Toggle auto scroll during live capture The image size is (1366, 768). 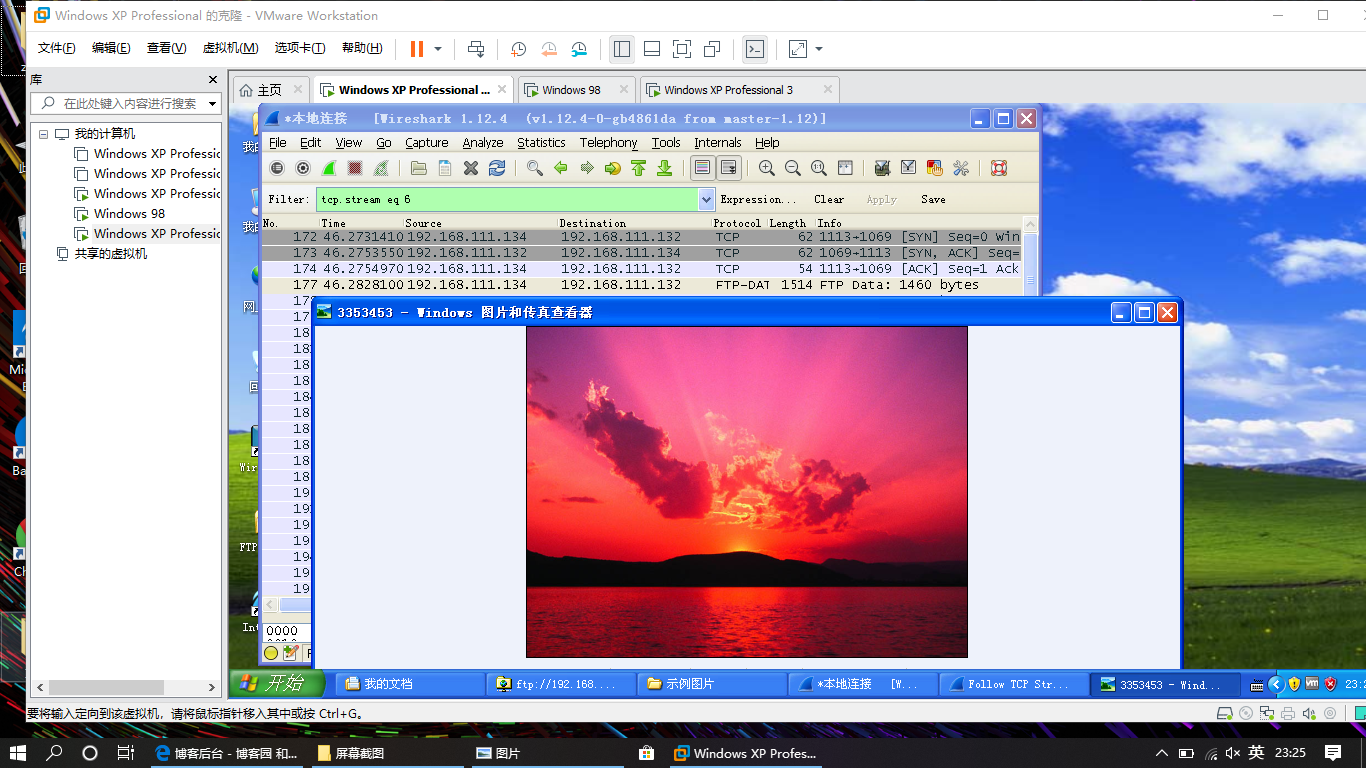coord(729,168)
